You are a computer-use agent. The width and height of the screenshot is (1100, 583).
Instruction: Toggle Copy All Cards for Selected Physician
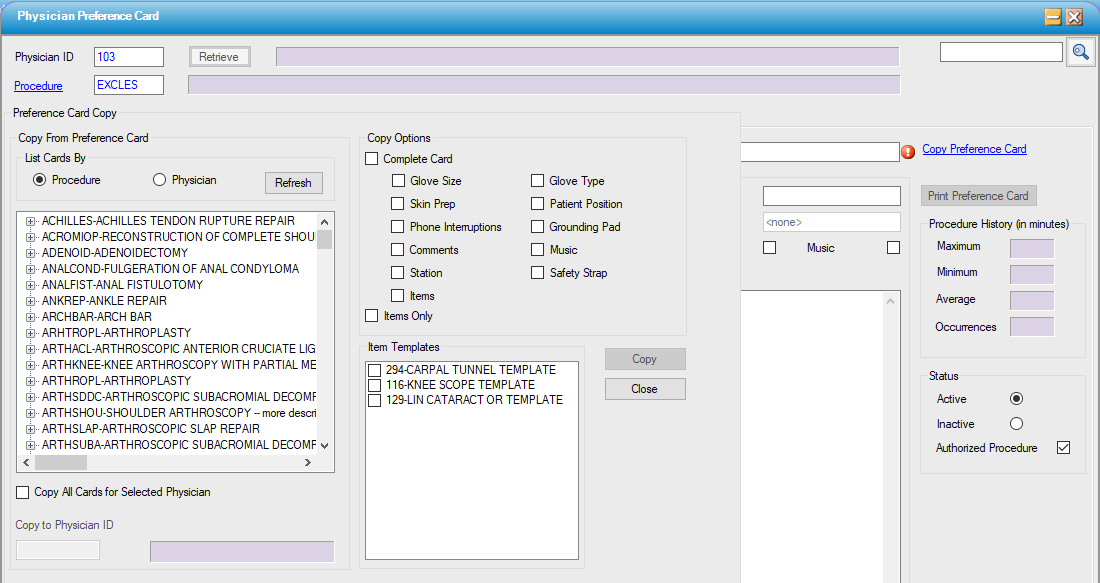click(23, 492)
